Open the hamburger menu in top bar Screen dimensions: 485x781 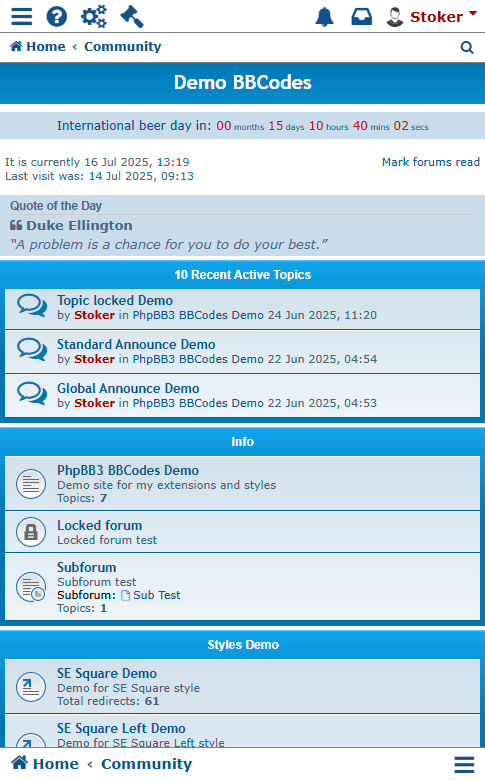click(22, 16)
